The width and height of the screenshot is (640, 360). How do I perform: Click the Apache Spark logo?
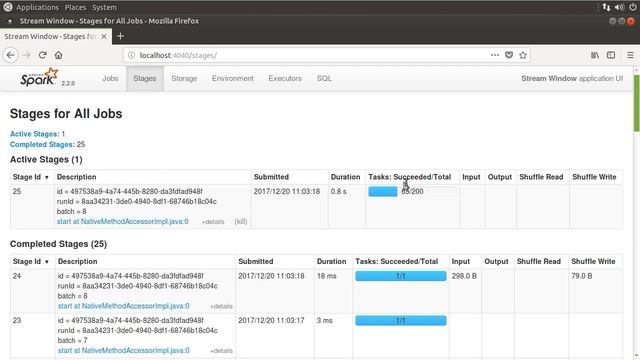coord(40,77)
